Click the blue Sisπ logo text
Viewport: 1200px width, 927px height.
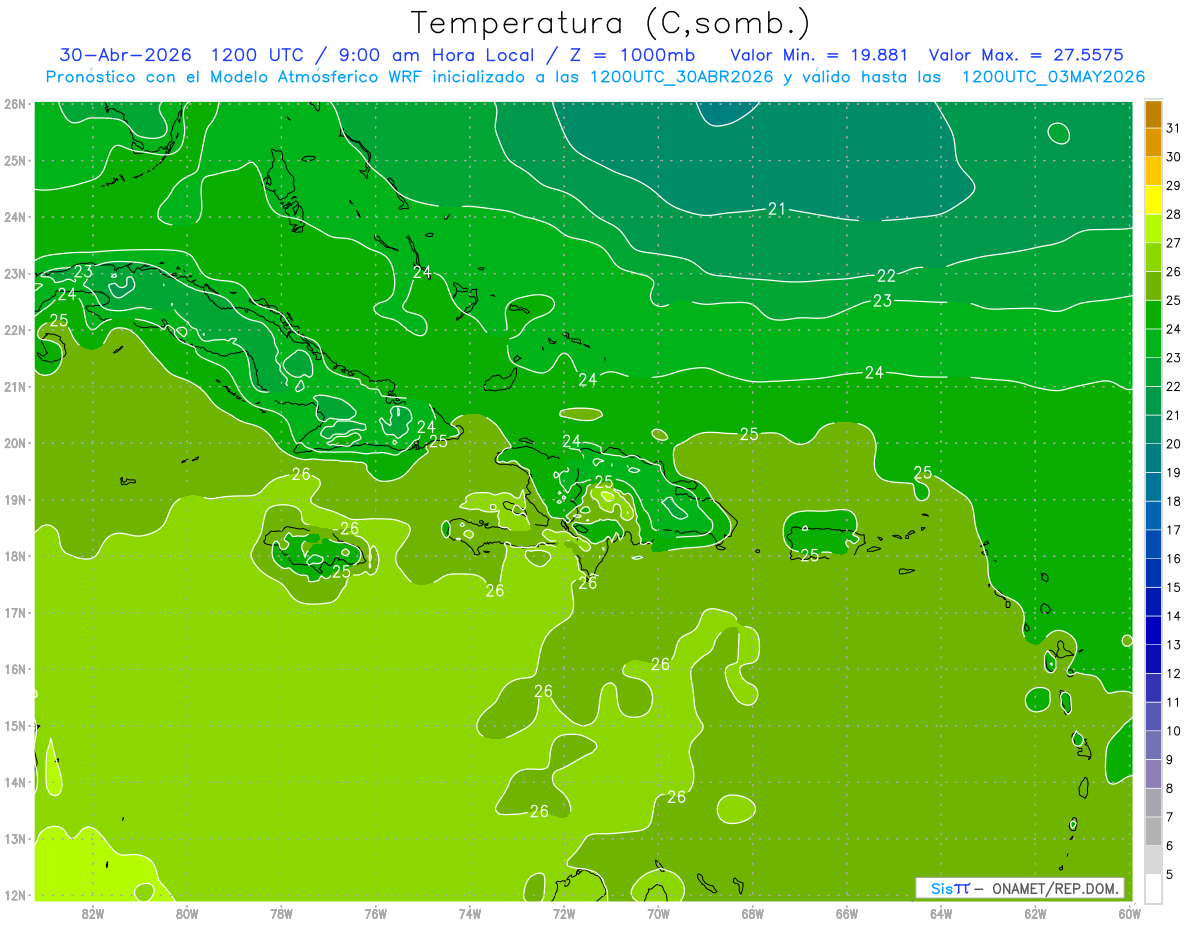(x=950, y=888)
